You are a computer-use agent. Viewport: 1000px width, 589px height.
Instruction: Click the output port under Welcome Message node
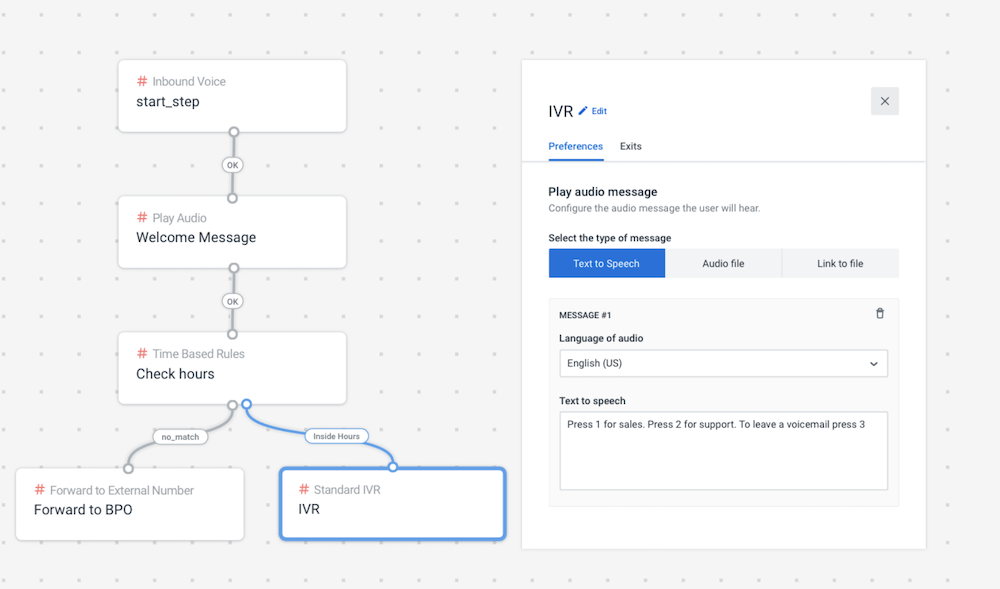[234, 268]
